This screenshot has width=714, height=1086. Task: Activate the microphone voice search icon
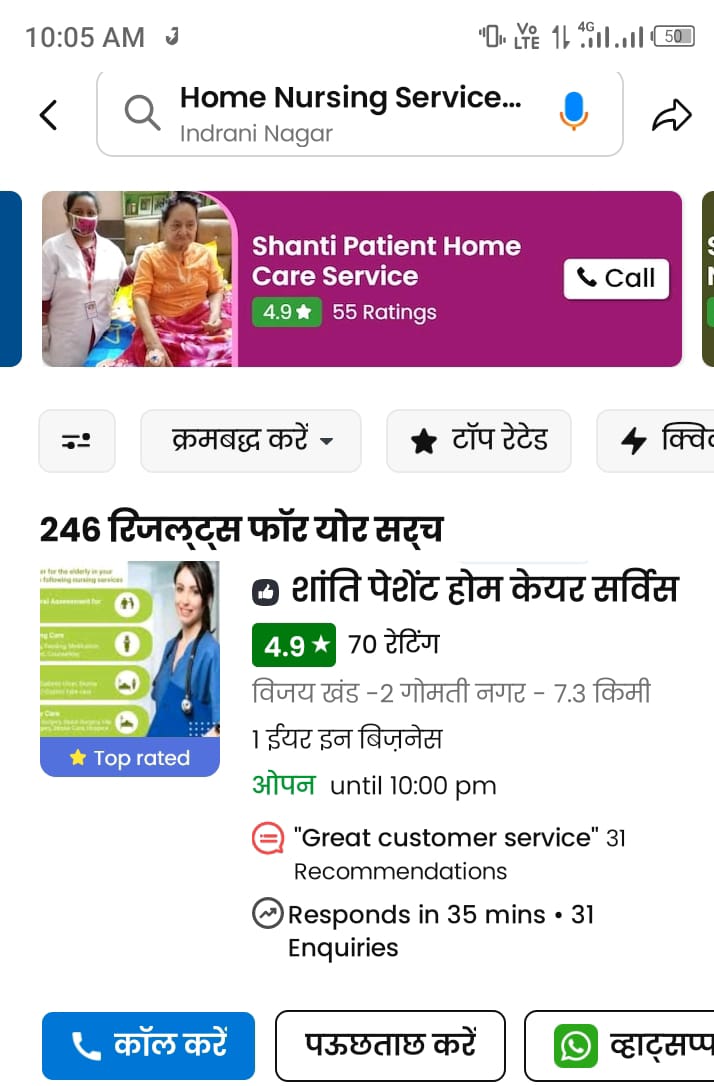tap(573, 111)
